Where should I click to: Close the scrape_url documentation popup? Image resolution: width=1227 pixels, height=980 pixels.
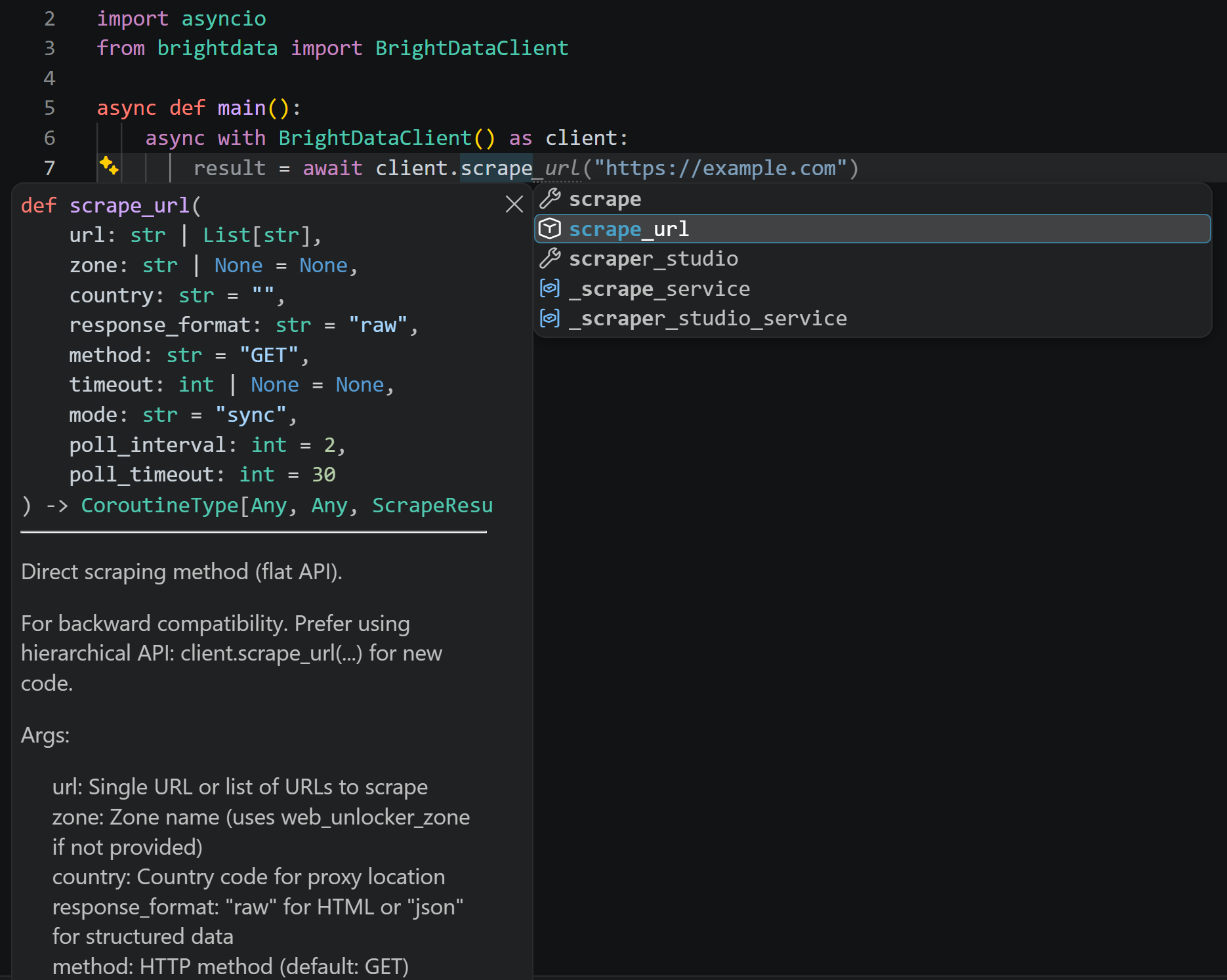tap(514, 205)
